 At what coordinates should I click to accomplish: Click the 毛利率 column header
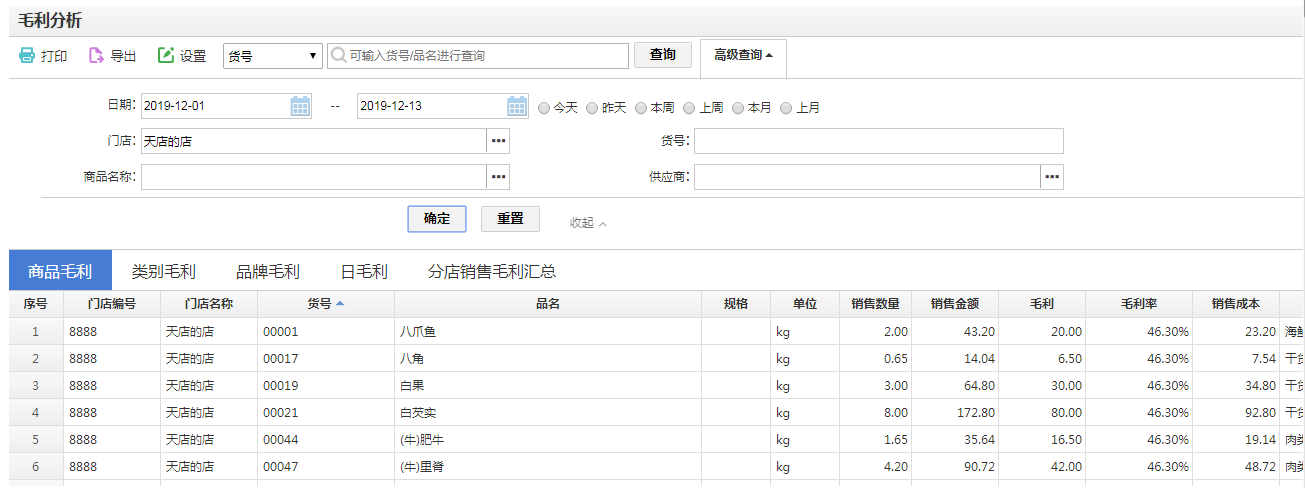click(x=1139, y=304)
